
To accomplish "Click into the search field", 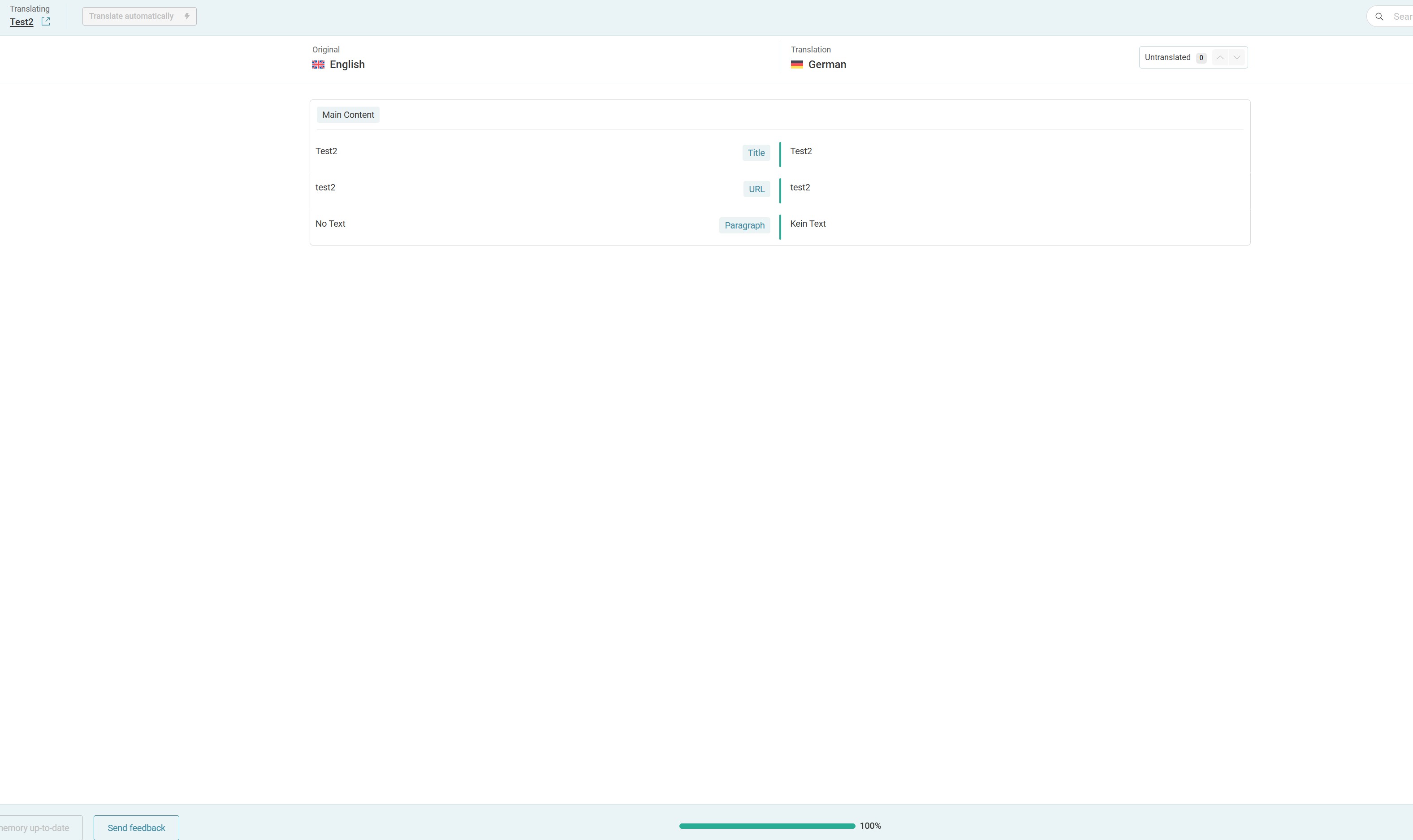I will pyautogui.click(x=1402, y=17).
